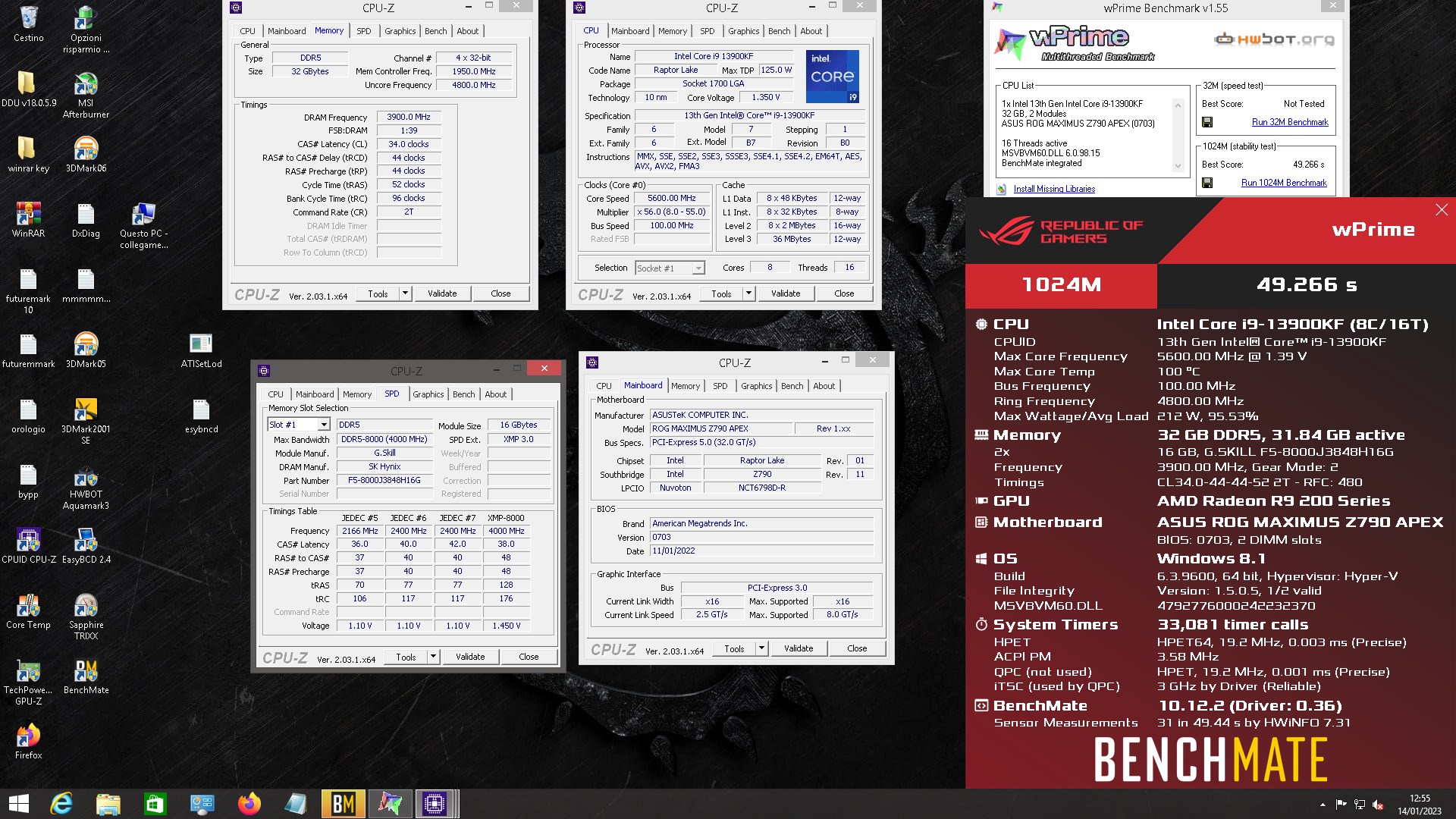This screenshot has width=1456, height=819.
Task: Click Validate in SPD CPU-Z window
Action: coord(470,657)
